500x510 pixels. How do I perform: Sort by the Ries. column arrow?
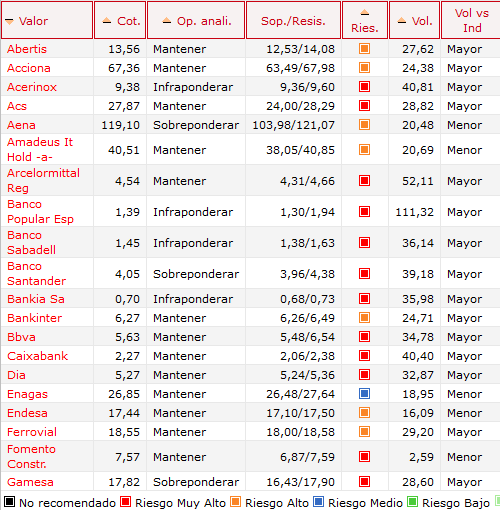tap(365, 13)
